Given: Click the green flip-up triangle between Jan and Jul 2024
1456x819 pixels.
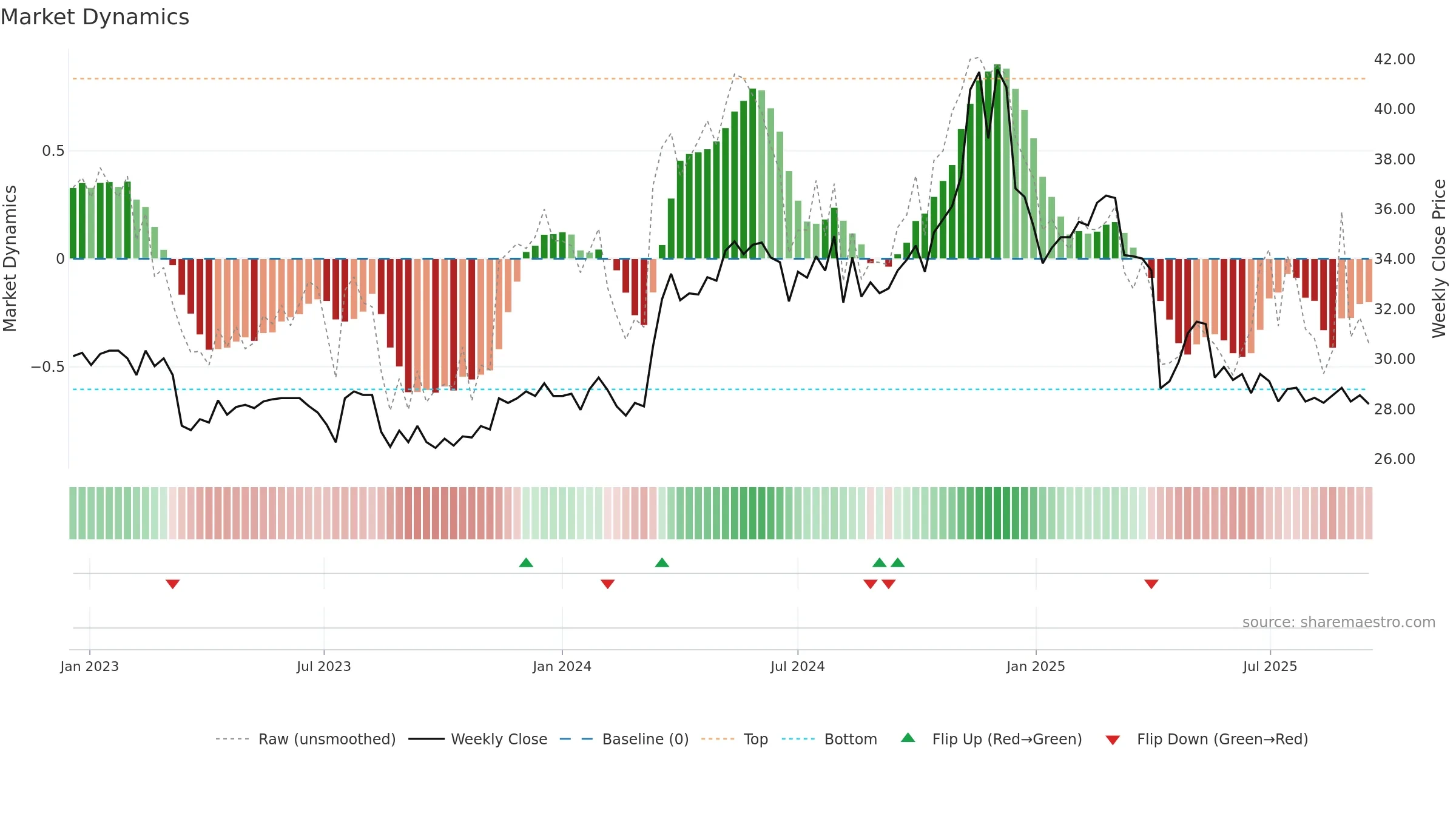Looking at the screenshot, I should (x=662, y=562).
